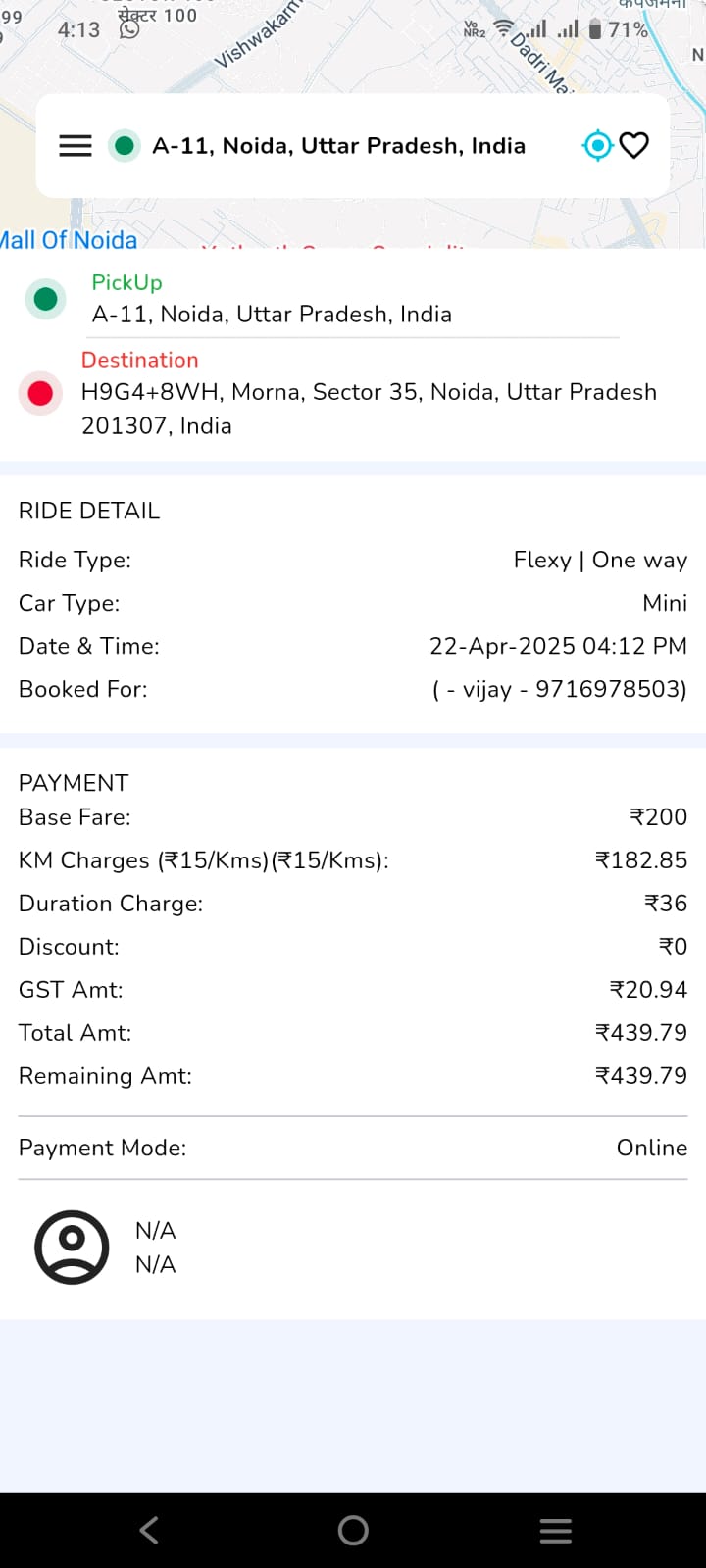Image resolution: width=706 pixels, height=1568 pixels.
Task: Tap the driver profile avatar icon
Action: click(x=72, y=1248)
